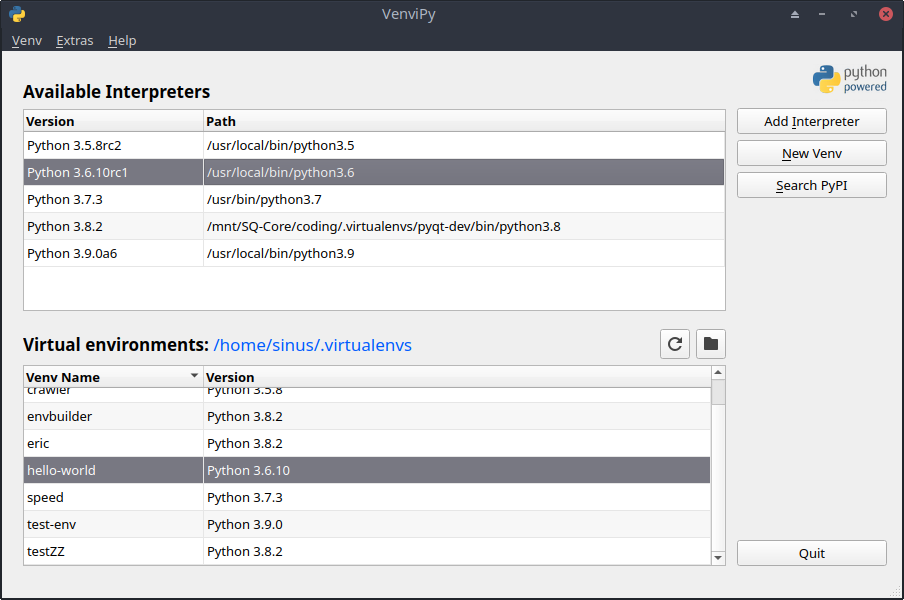Maximize the VenviPy window

[854, 14]
